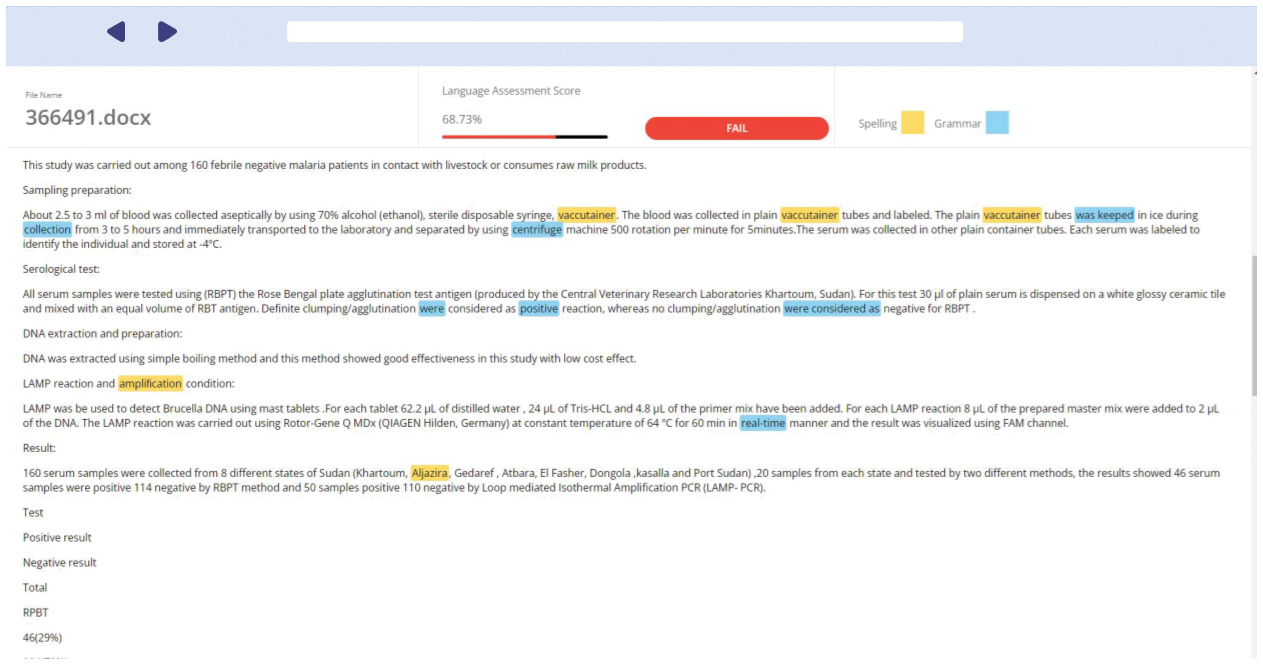Image resolution: width=1263 pixels, height=667 pixels.
Task: Click the vertical scrollbar thumb
Action: pyautogui.click(x=1255, y=325)
